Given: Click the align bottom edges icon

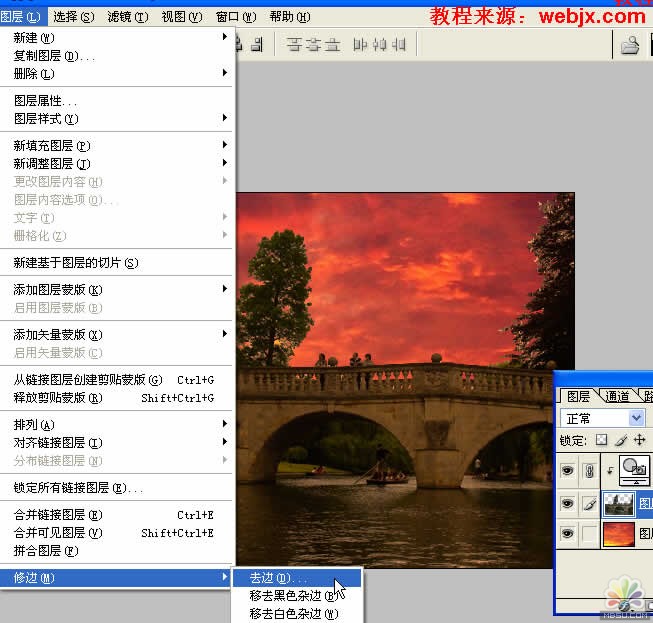Looking at the screenshot, I should click(332, 45).
